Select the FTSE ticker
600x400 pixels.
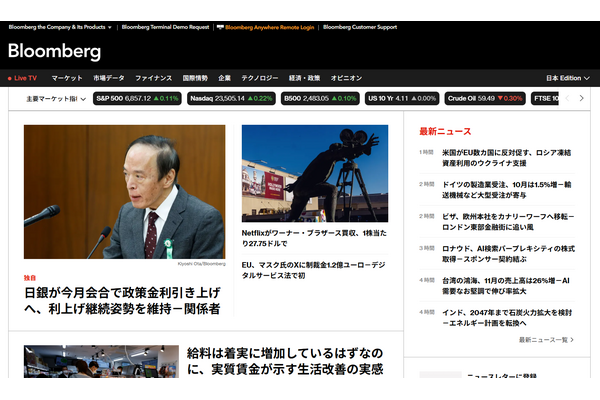tap(545, 98)
